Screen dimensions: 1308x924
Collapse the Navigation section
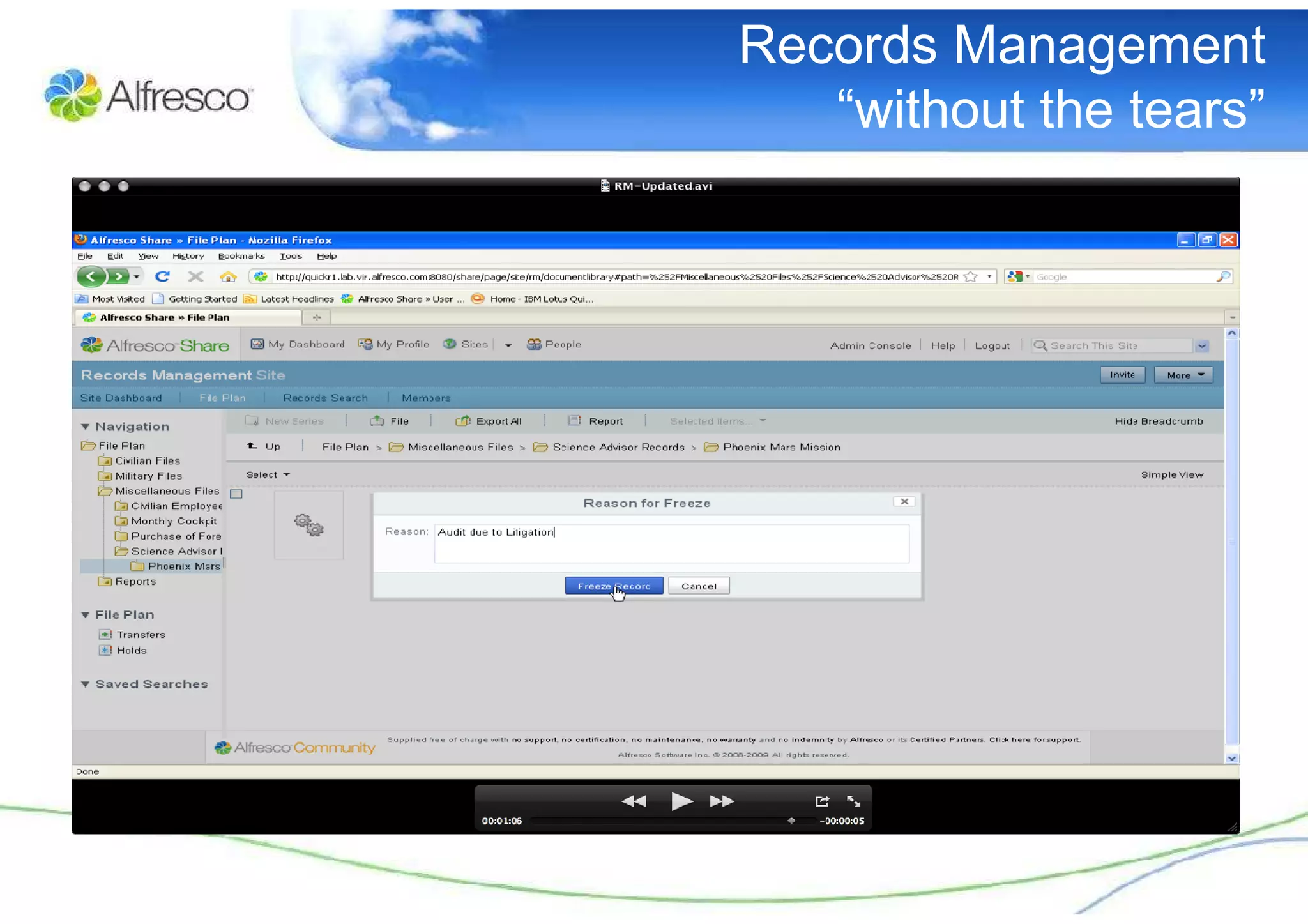(x=85, y=427)
